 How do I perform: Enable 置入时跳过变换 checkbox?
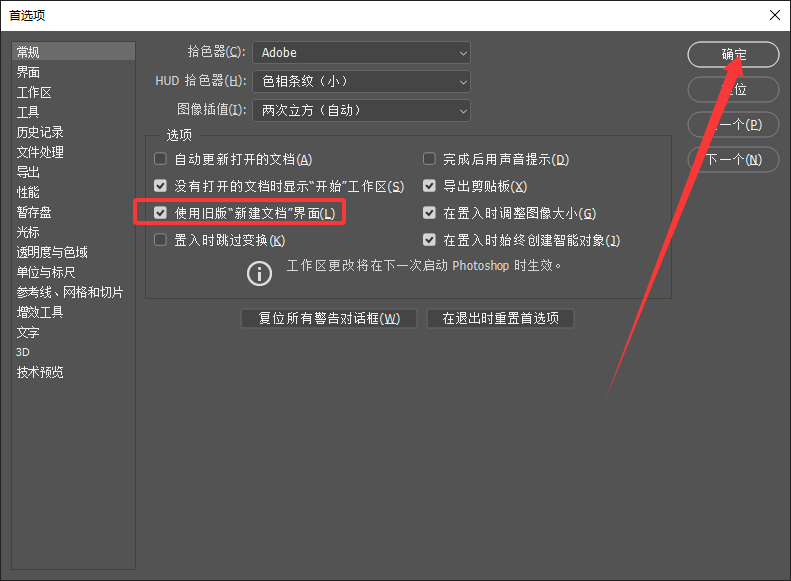pyautogui.click(x=160, y=240)
